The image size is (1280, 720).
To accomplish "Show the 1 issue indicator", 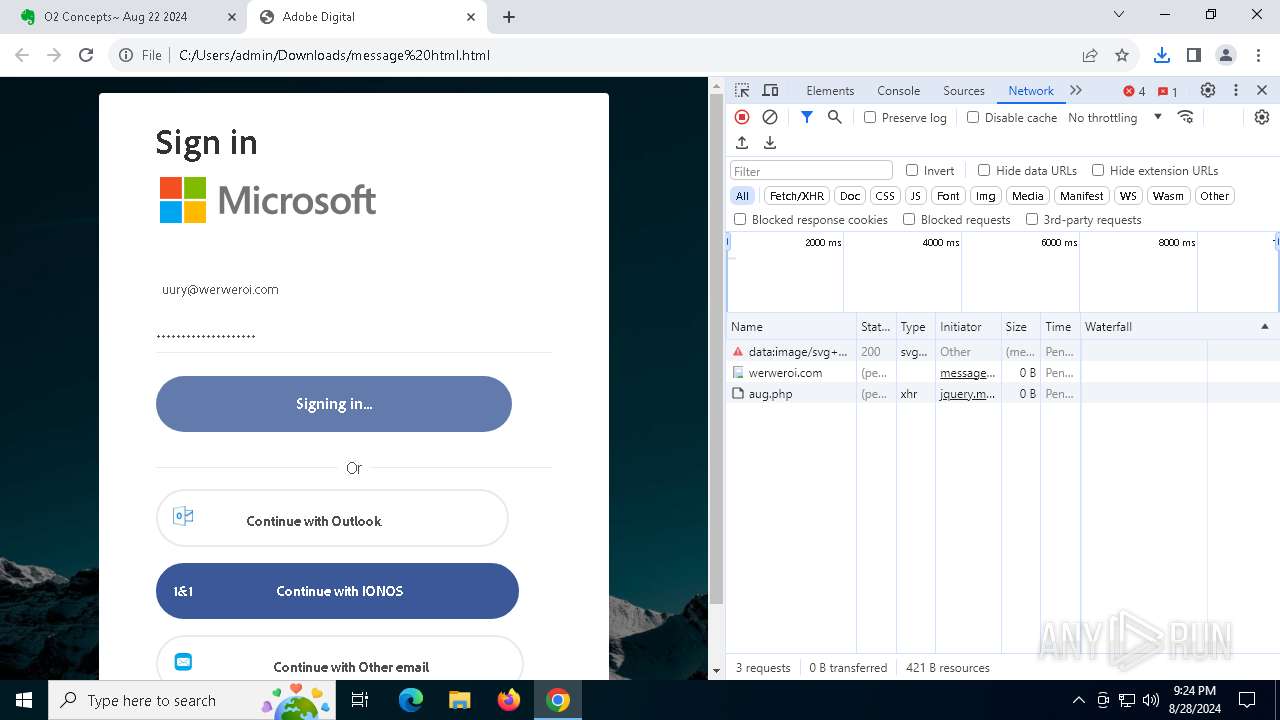I will click(1168, 91).
